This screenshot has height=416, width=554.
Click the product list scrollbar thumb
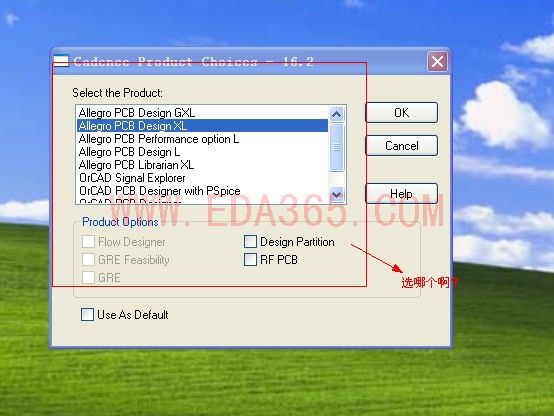pos(337,147)
